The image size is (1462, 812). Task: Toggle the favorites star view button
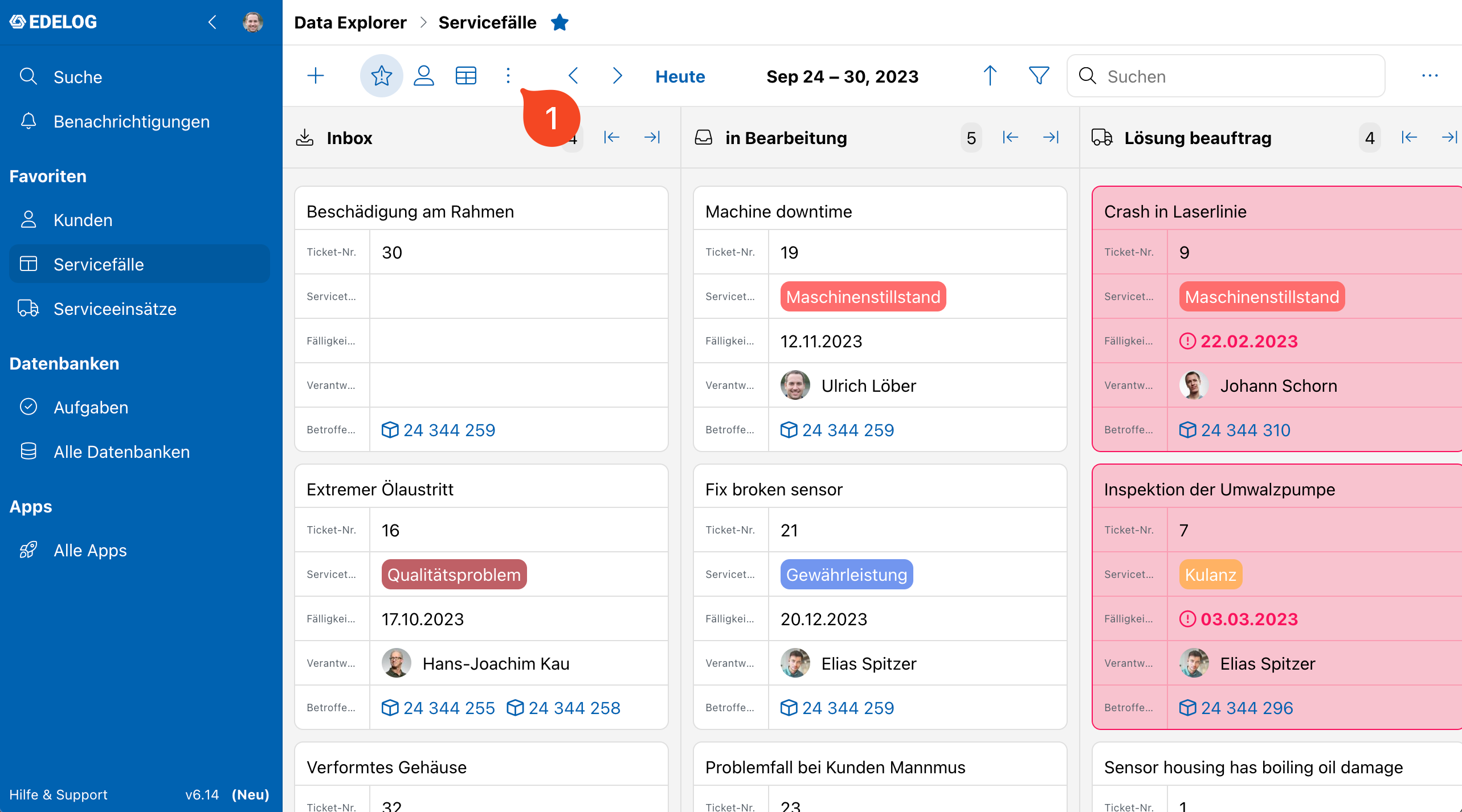[381, 76]
